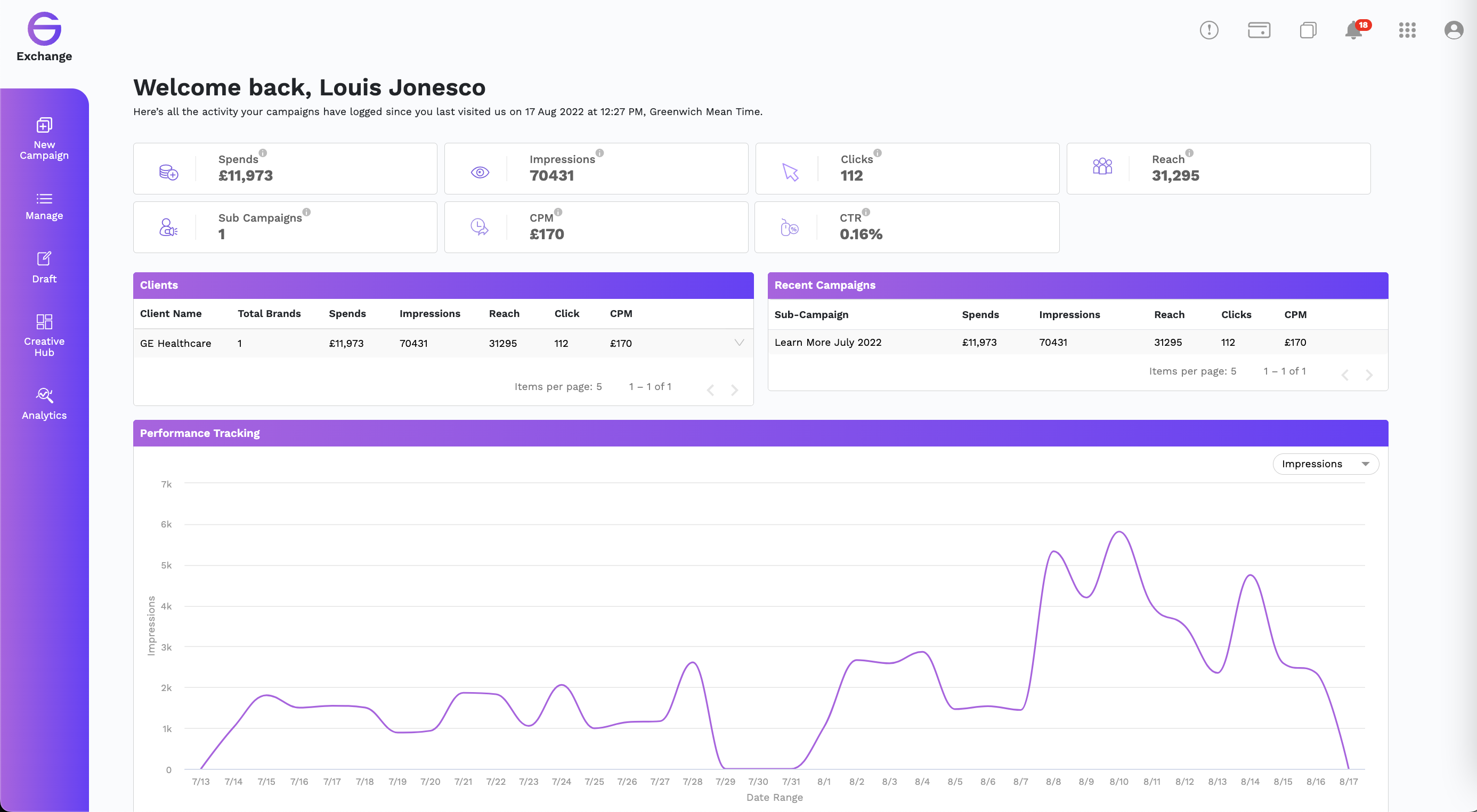Click the notification bell with 18 alerts
Image resolution: width=1477 pixels, height=812 pixels.
coord(1354,30)
